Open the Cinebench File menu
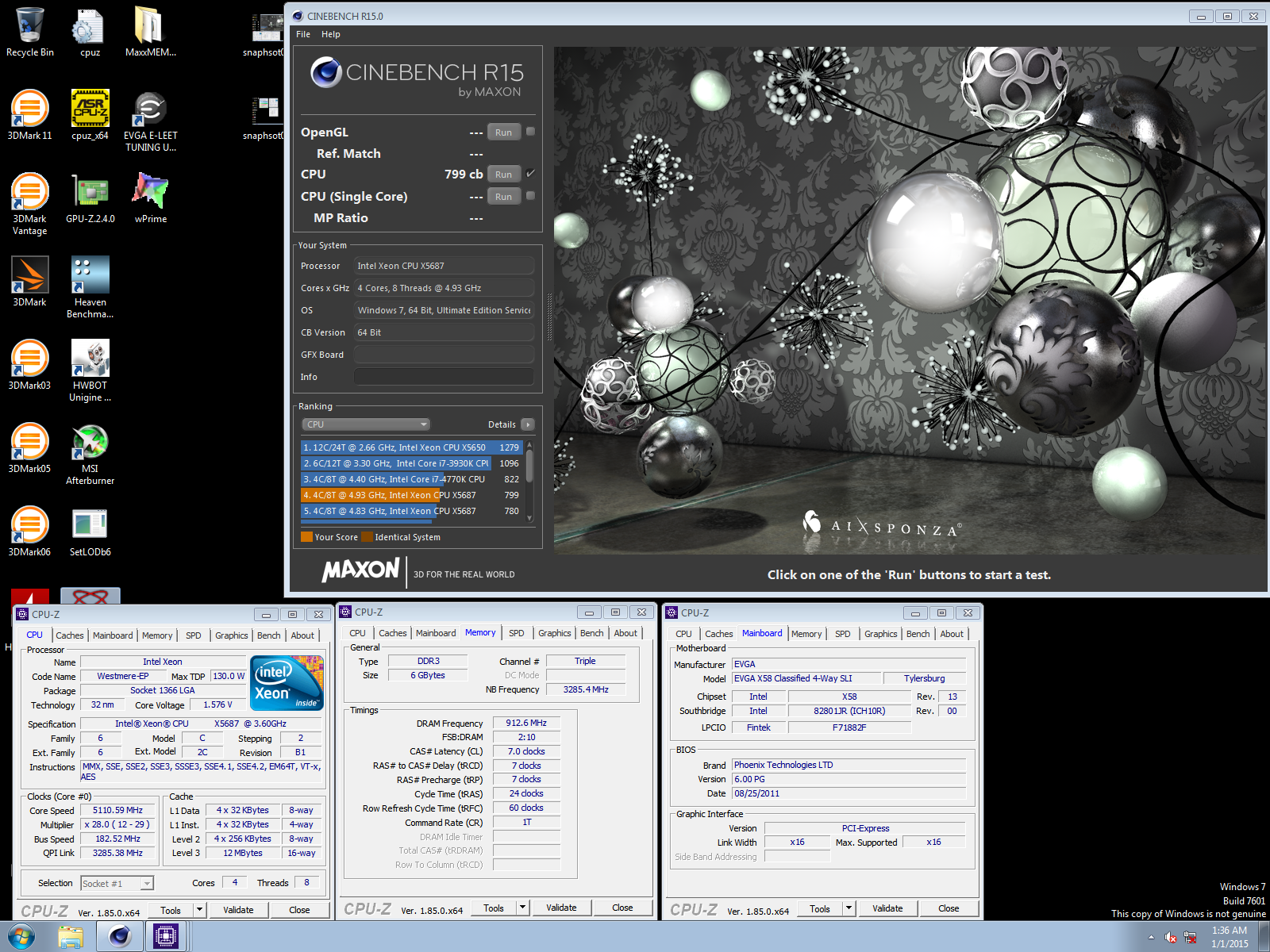This screenshot has width=1270, height=952. (x=303, y=34)
